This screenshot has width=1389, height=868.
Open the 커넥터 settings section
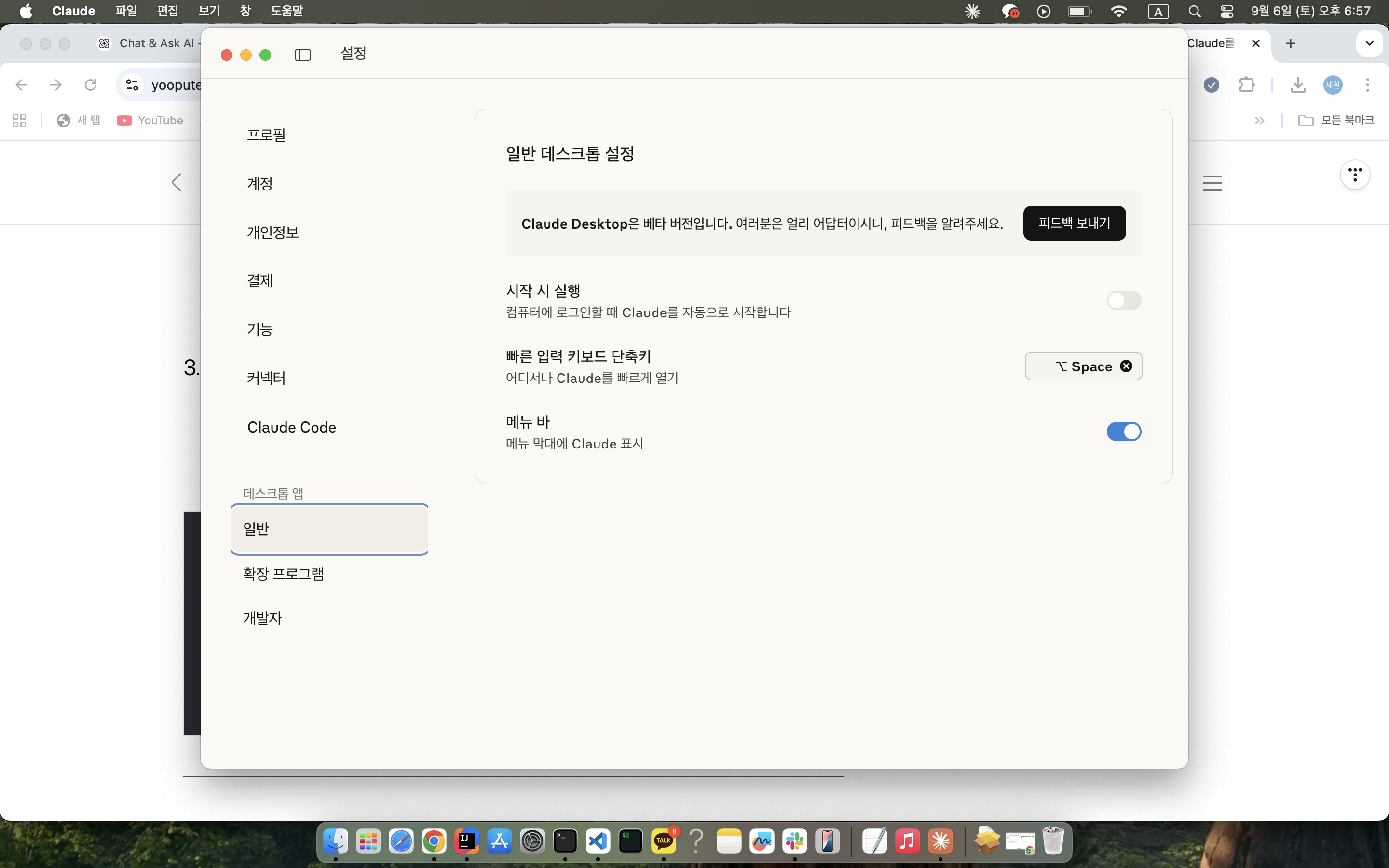[266, 379]
